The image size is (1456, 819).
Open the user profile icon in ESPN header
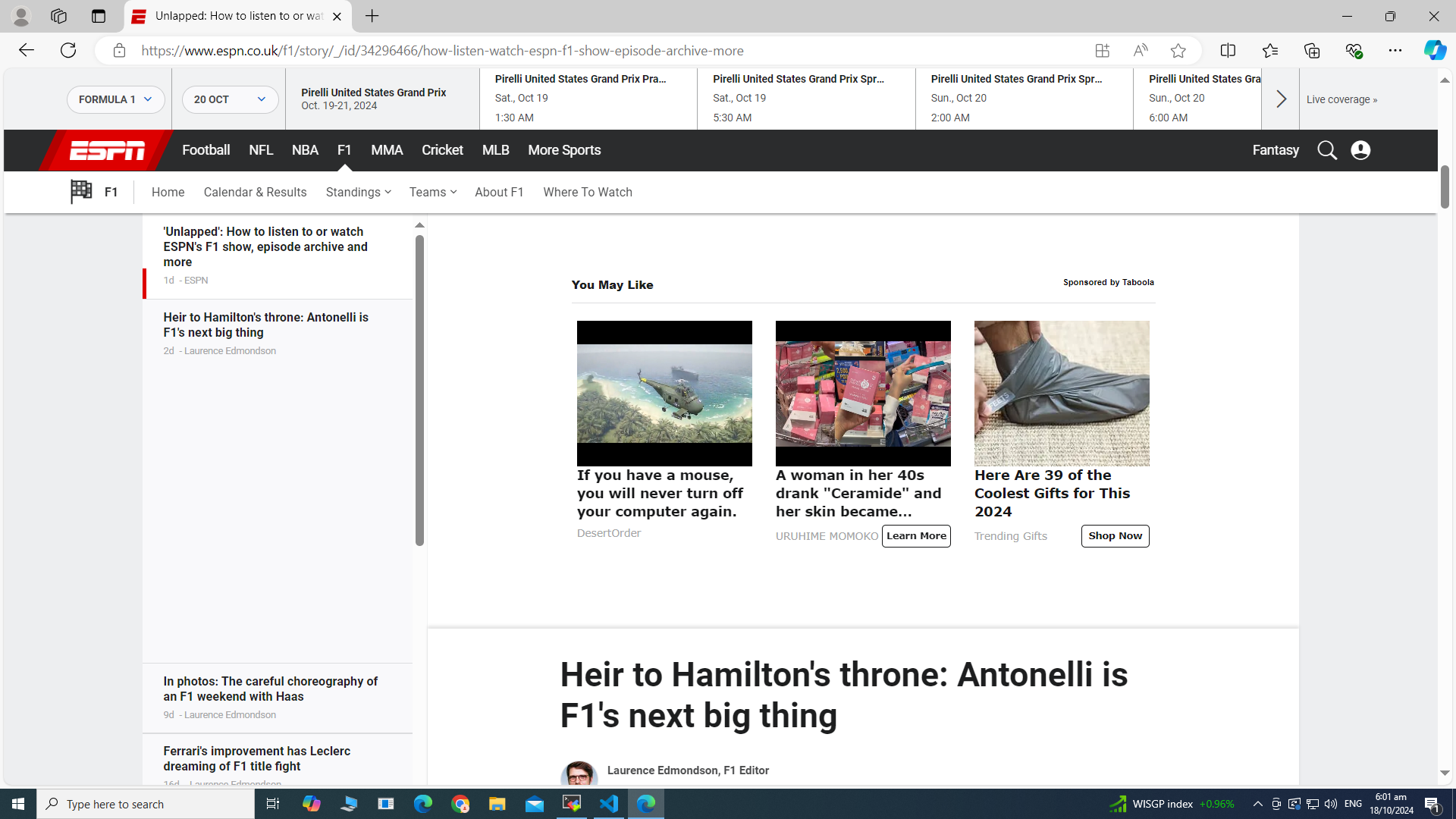(x=1360, y=150)
